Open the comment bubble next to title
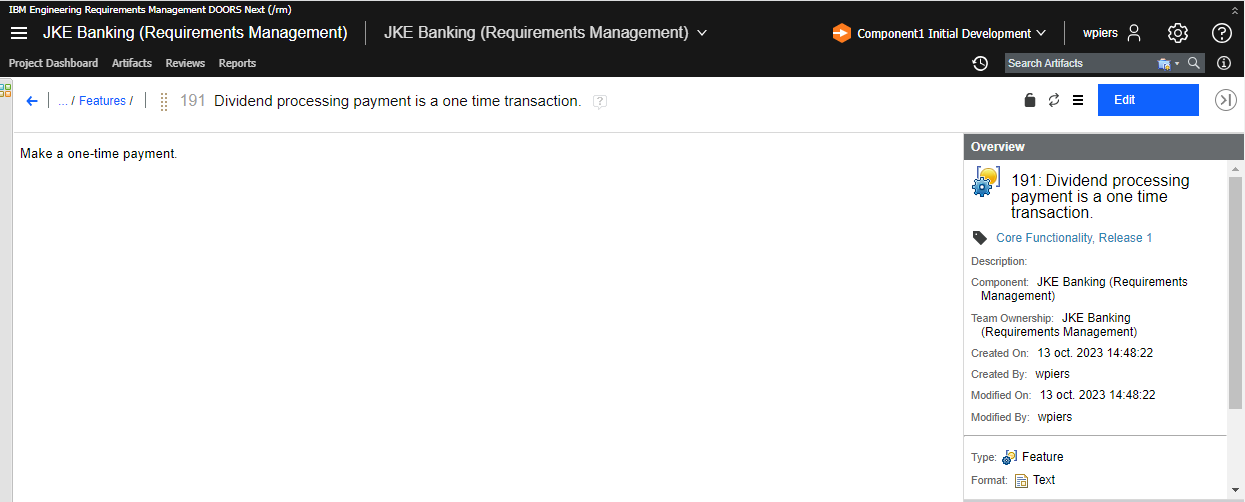This screenshot has width=1245, height=502. tap(600, 101)
